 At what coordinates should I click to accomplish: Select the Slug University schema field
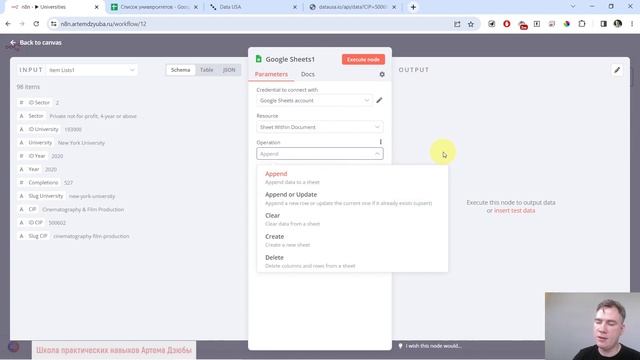click(x=42, y=196)
